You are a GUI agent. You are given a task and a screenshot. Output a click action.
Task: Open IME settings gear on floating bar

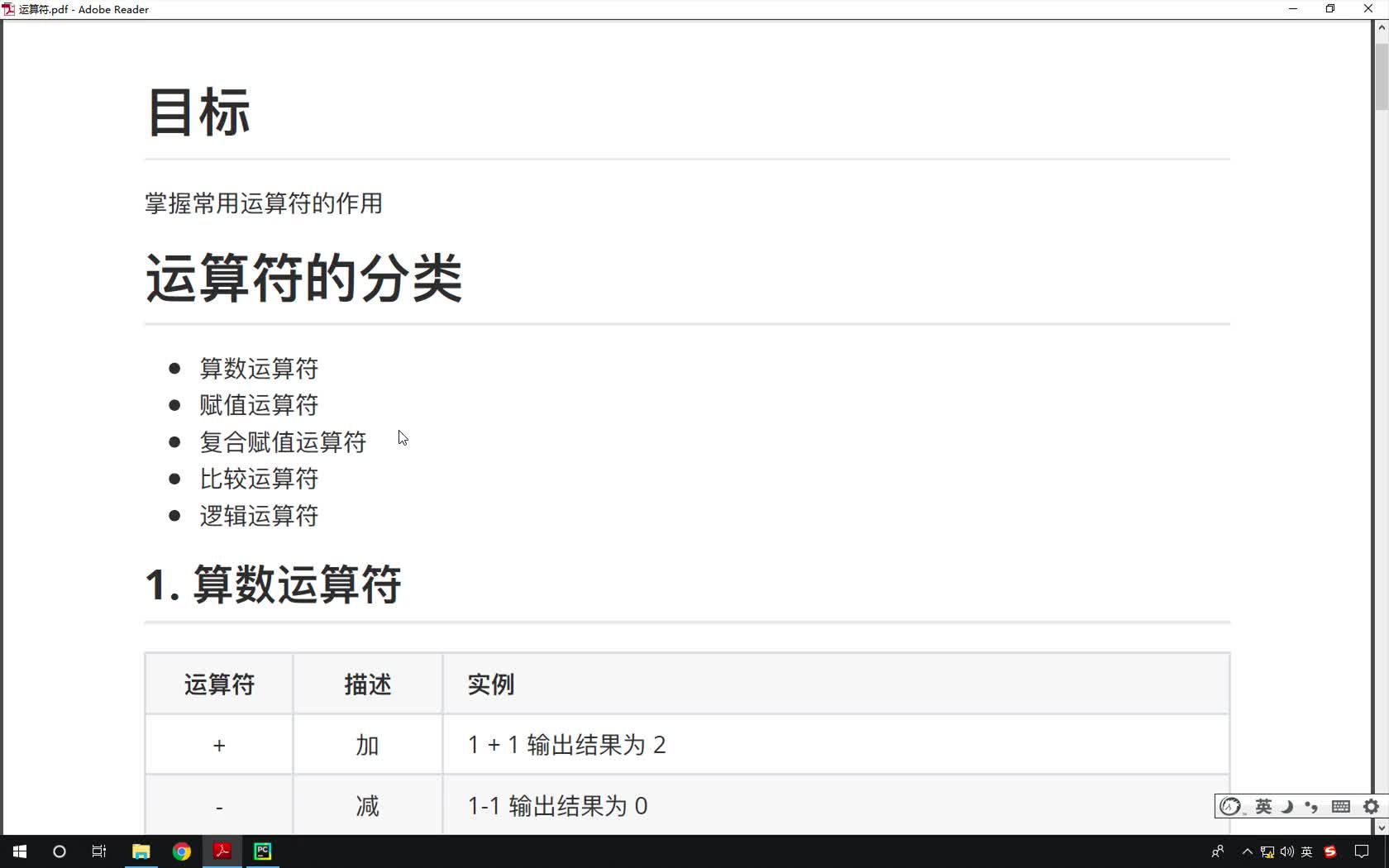(1371, 807)
